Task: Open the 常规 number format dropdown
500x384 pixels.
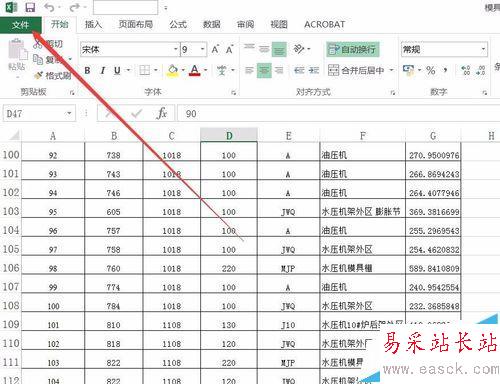Action: [x=483, y=50]
